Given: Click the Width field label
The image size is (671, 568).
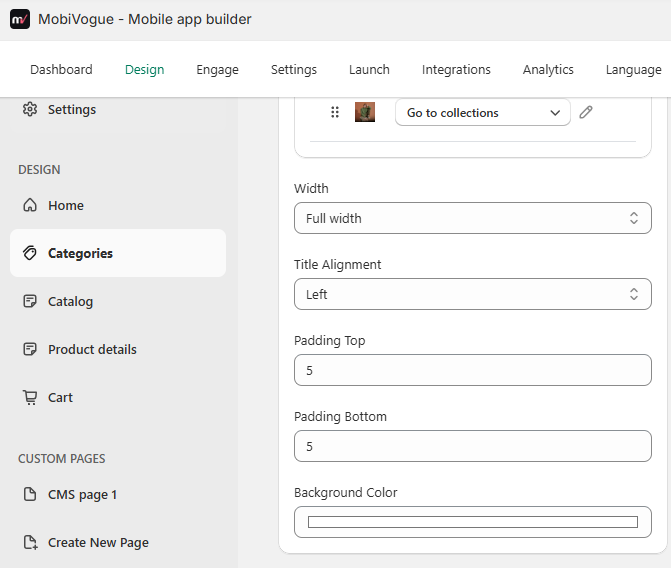Looking at the screenshot, I should pyautogui.click(x=311, y=188).
